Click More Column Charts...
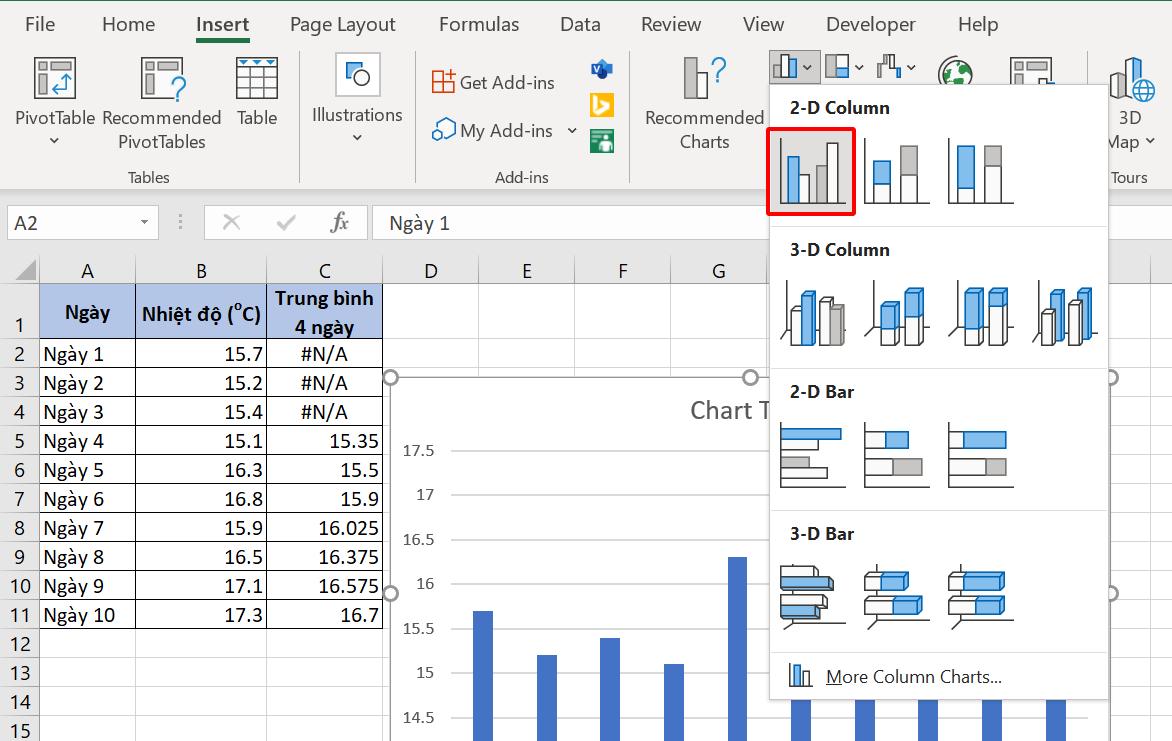 912,677
